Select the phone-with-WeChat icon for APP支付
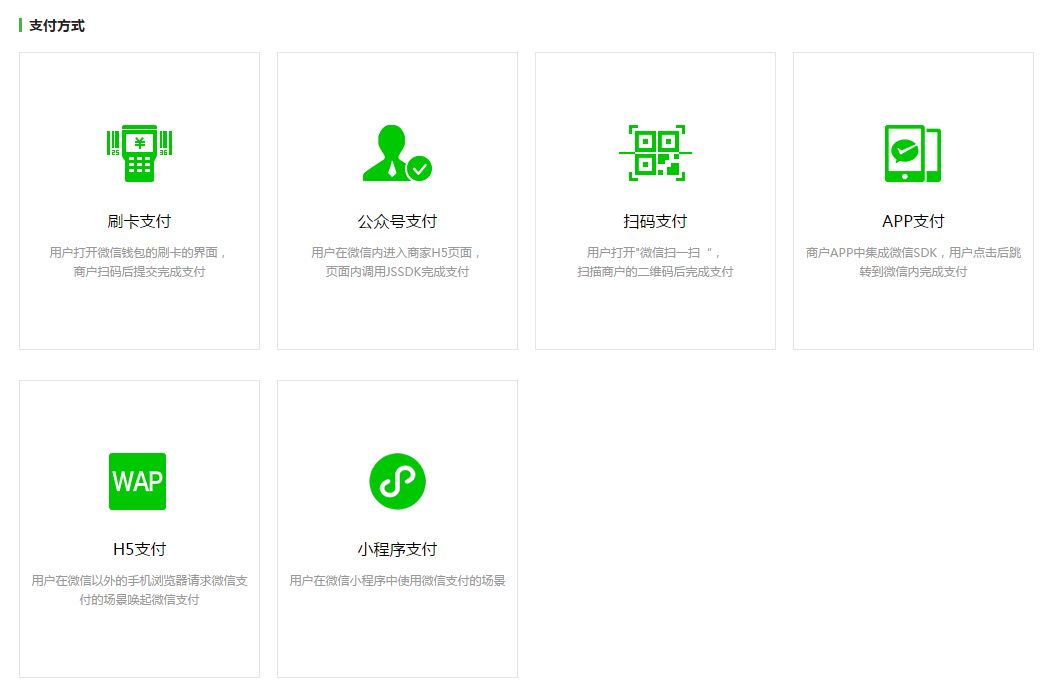1054x691 pixels. point(913,153)
